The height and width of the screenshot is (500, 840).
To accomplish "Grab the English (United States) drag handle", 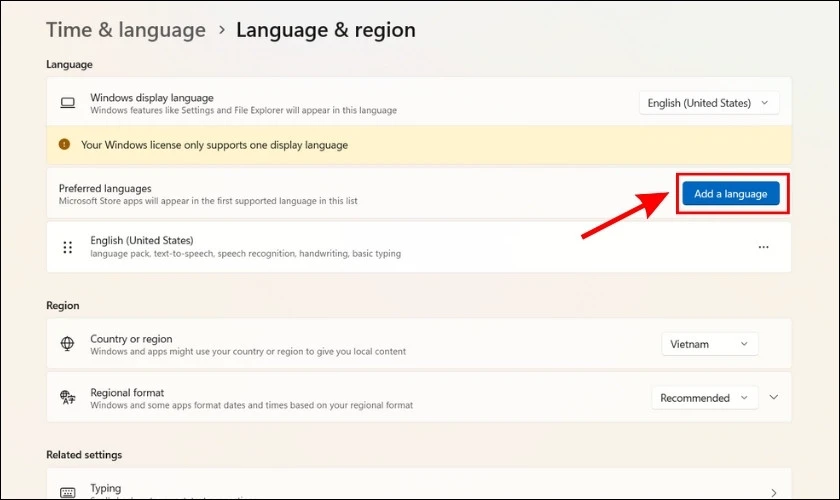I will [68, 247].
